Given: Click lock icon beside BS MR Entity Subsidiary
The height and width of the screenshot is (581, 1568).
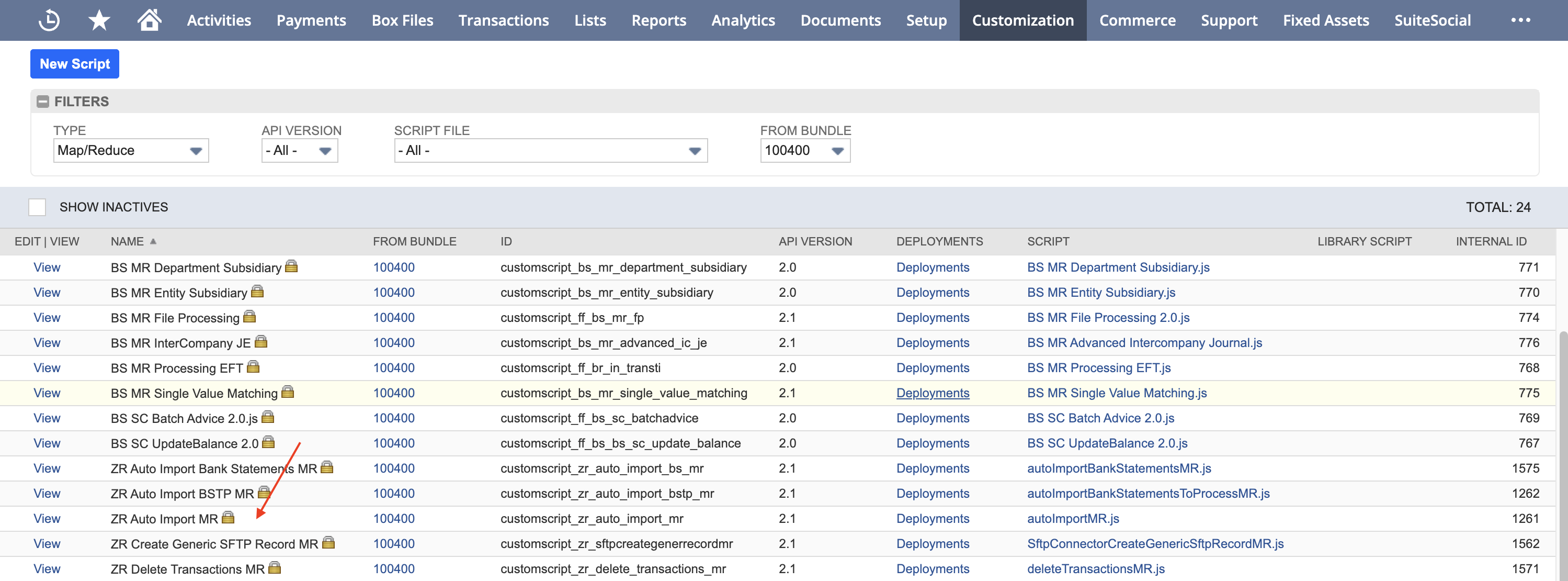Looking at the screenshot, I should [257, 291].
